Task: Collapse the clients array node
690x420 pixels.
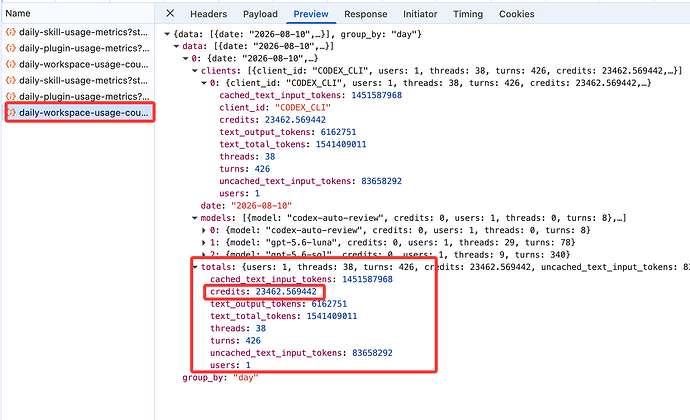Action: (x=195, y=71)
